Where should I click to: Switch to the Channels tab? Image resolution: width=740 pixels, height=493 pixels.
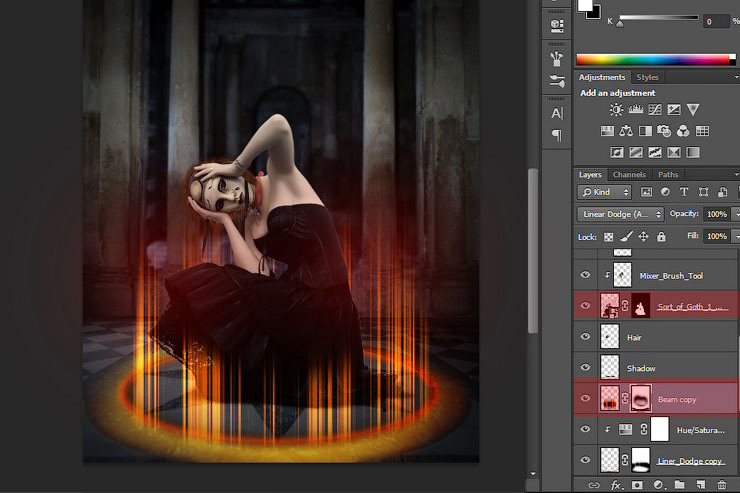(x=629, y=175)
